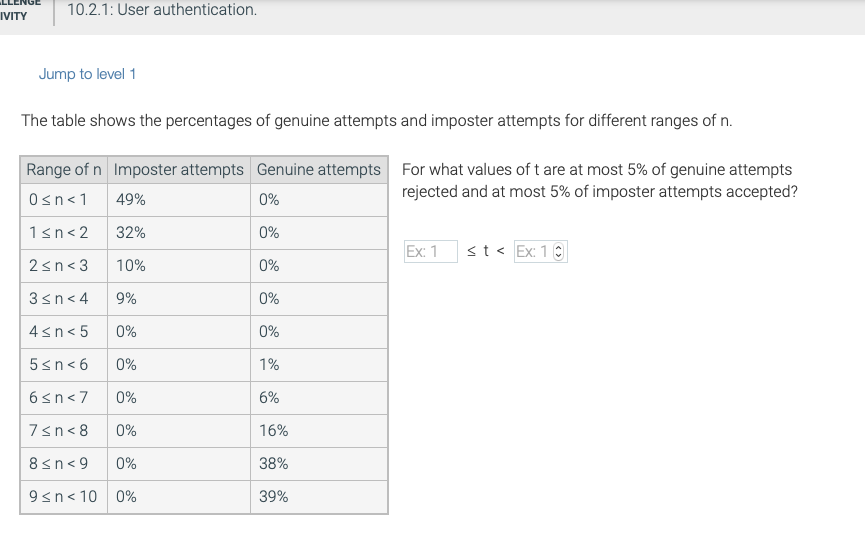865x535 pixels.
Task: Click the 49% imposter attempts cell
Action: (179, 200)
